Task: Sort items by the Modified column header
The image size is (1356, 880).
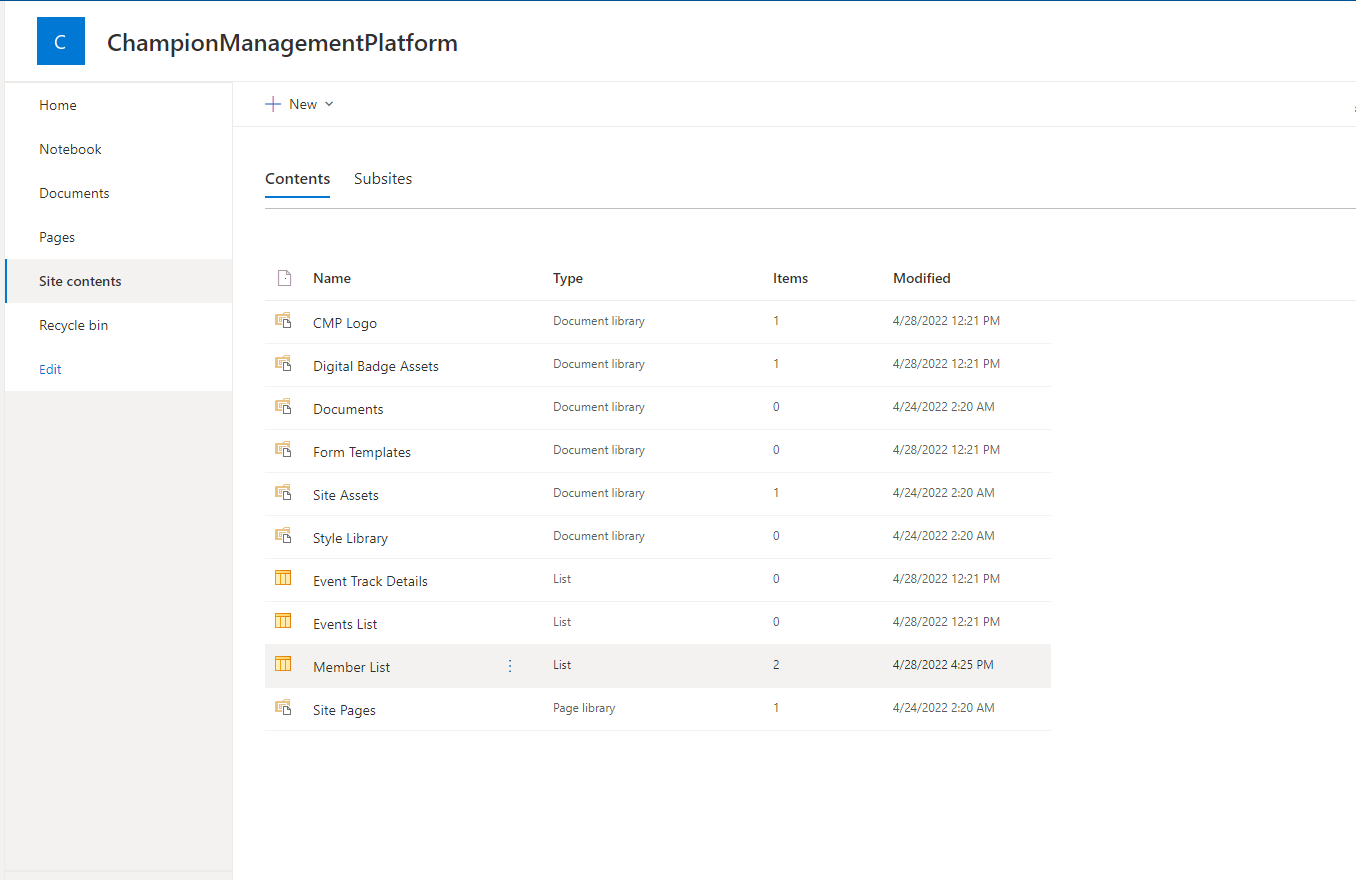Action: (x=921, y=277)
